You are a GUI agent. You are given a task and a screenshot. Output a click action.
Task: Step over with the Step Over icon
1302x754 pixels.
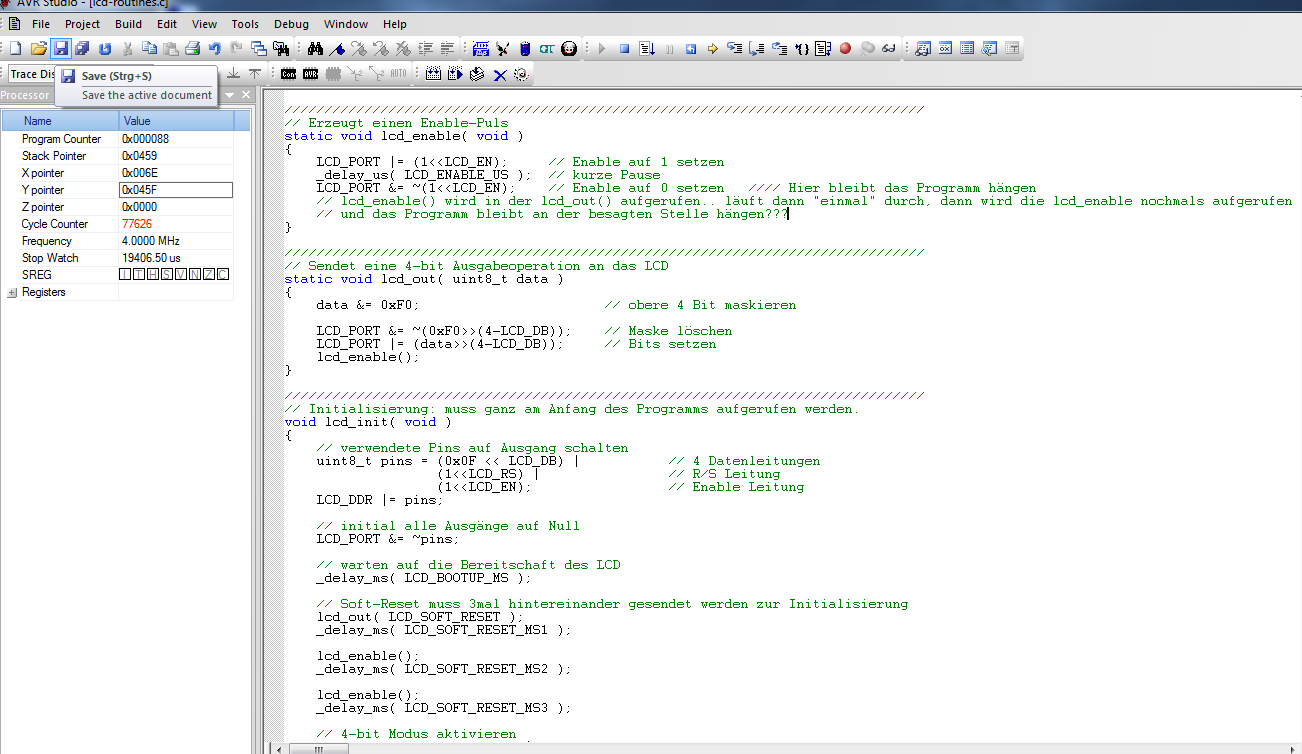tap(757, 48)
